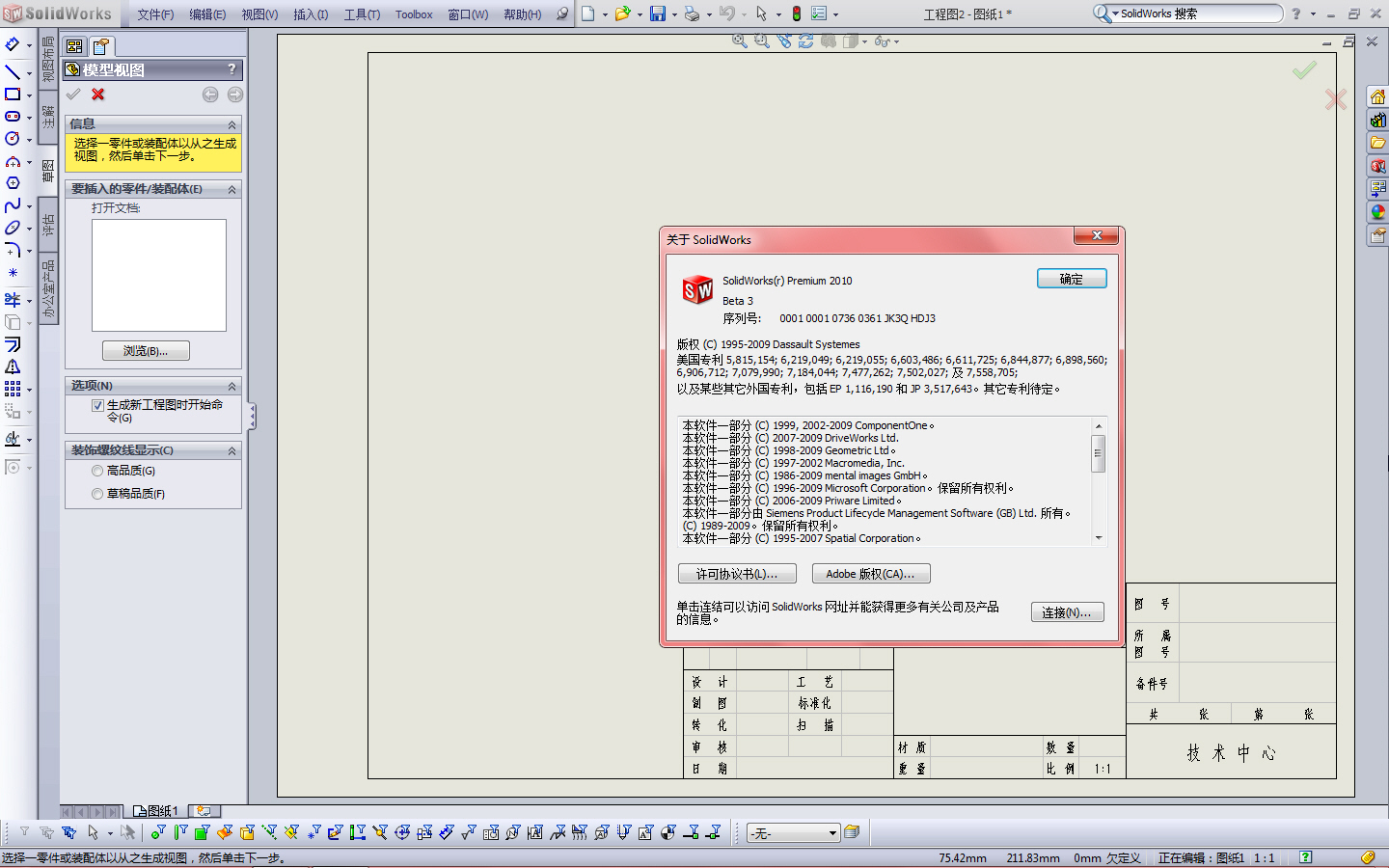
Task: Select 草稿品质 draft quality radio button
Action: pos(97,494)
